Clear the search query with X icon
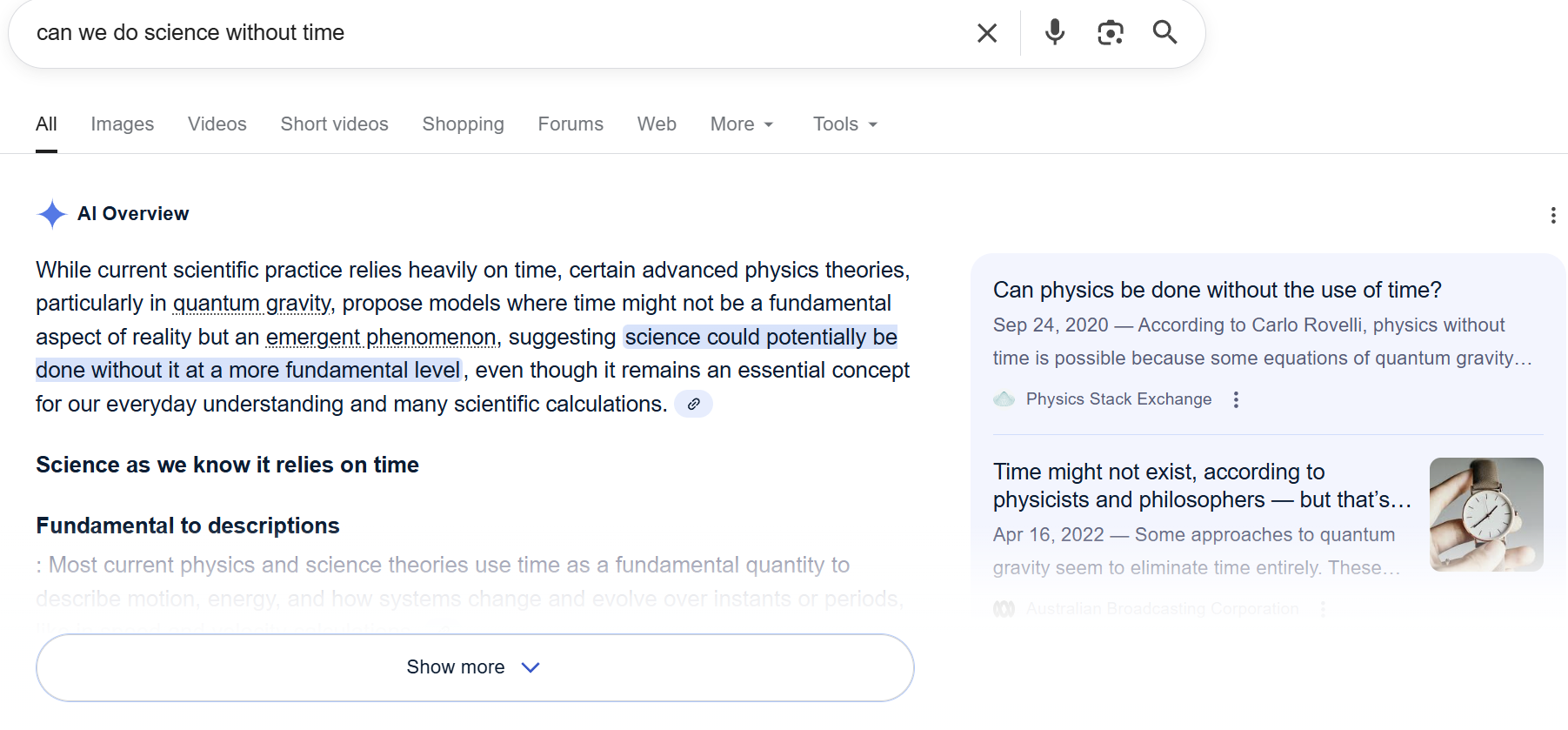Screen dimensions: 1568x730 pos(987,33)
